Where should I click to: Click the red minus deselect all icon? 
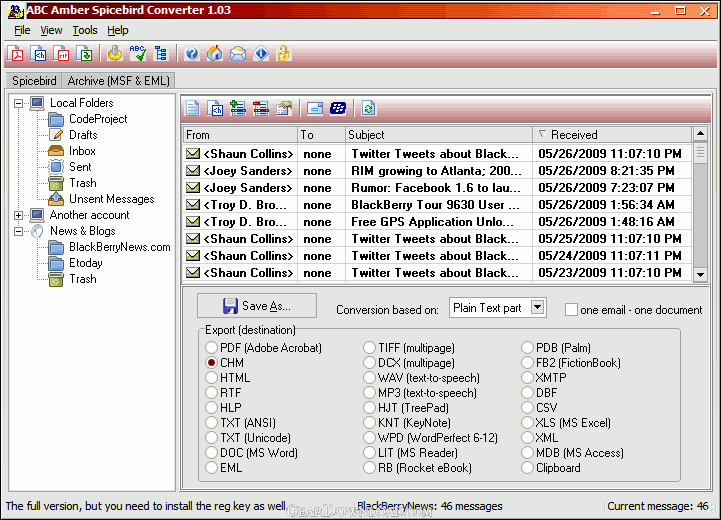[x=261, y=109]
